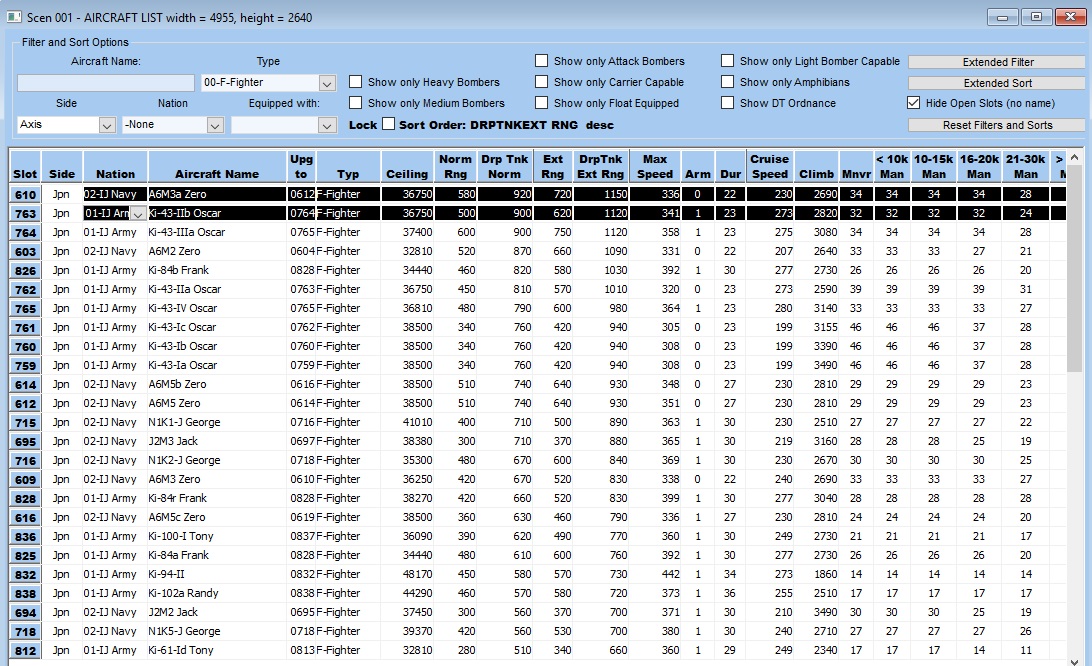Viewport: 1092px width, 666px height.
Task: Sort by 16-20k Man column header
Action: click(979, 166)
